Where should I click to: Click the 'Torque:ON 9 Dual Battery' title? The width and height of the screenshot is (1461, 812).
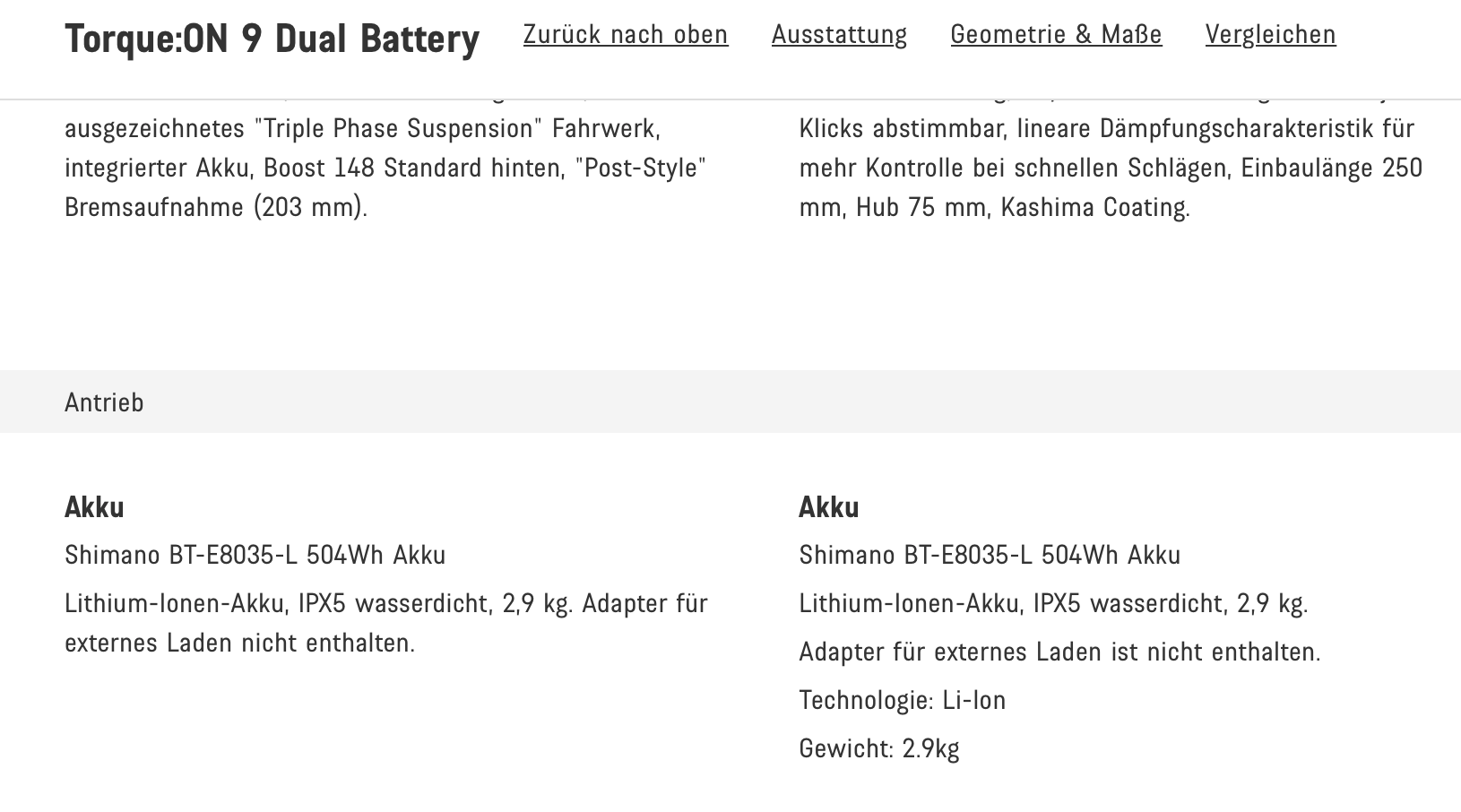pos(272,39)
